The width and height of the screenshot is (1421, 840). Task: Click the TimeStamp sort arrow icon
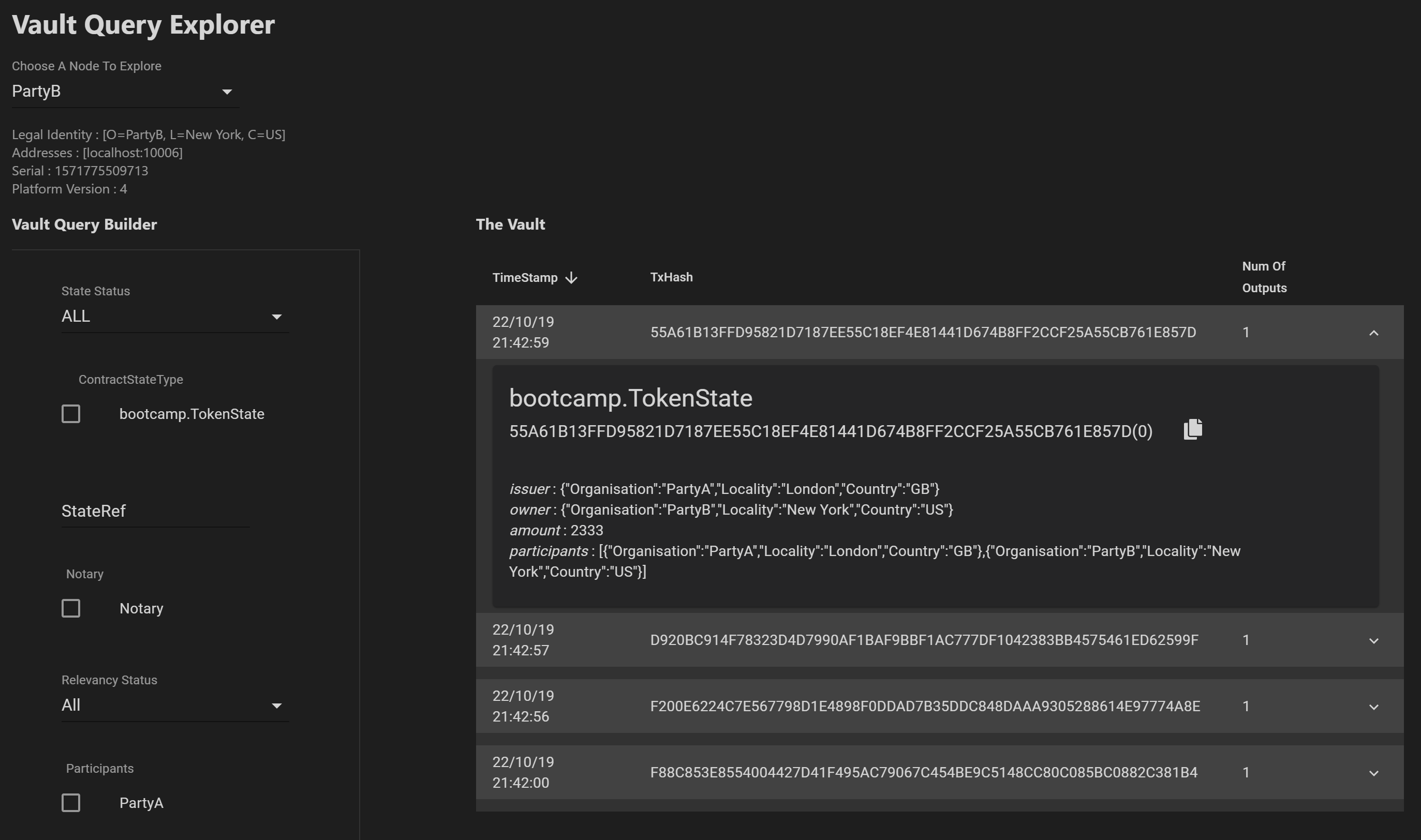(571, 277)
